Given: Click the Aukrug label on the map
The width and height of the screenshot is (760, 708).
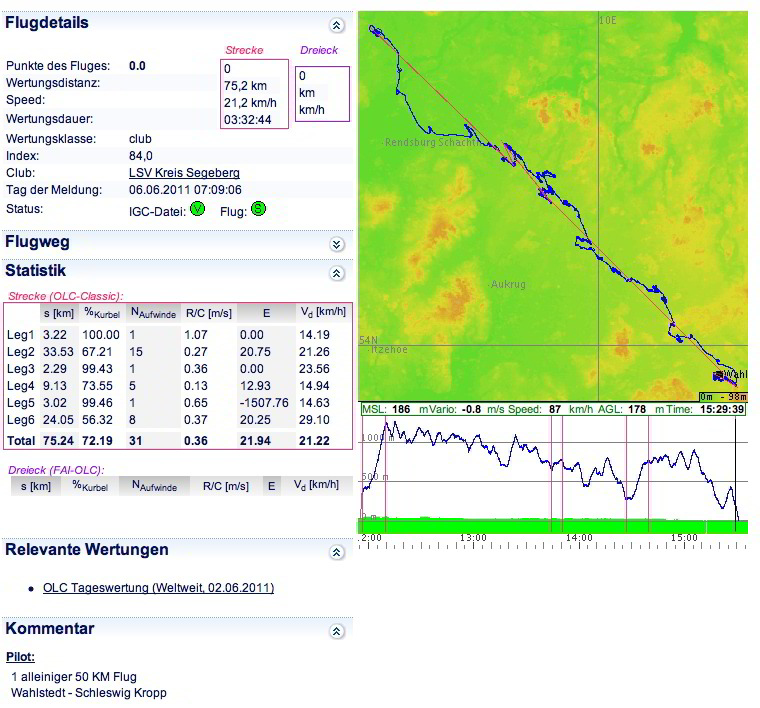Looking at the screenshot, I should tap(506, 285).
